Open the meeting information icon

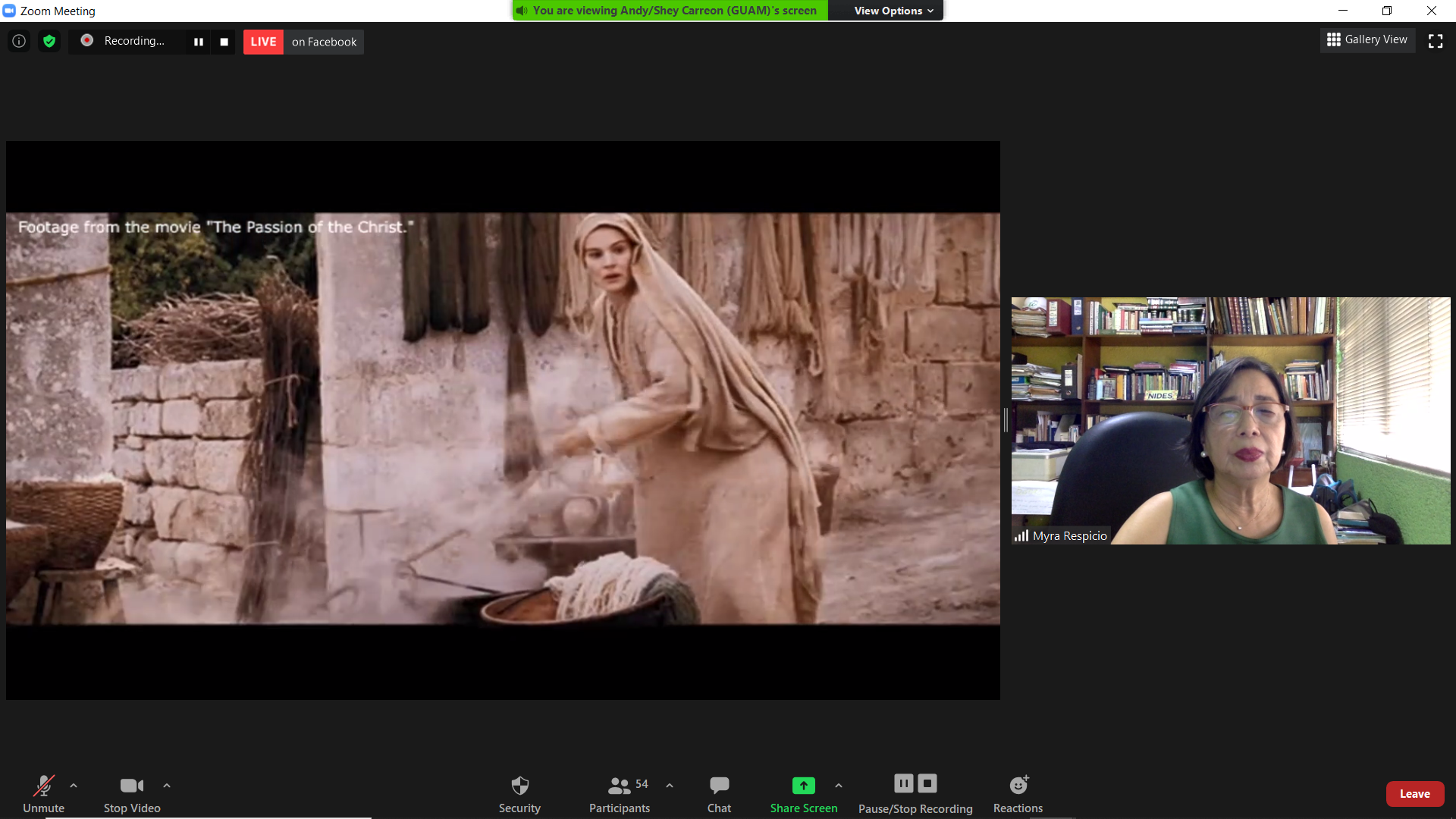click(x=19, y=41)
